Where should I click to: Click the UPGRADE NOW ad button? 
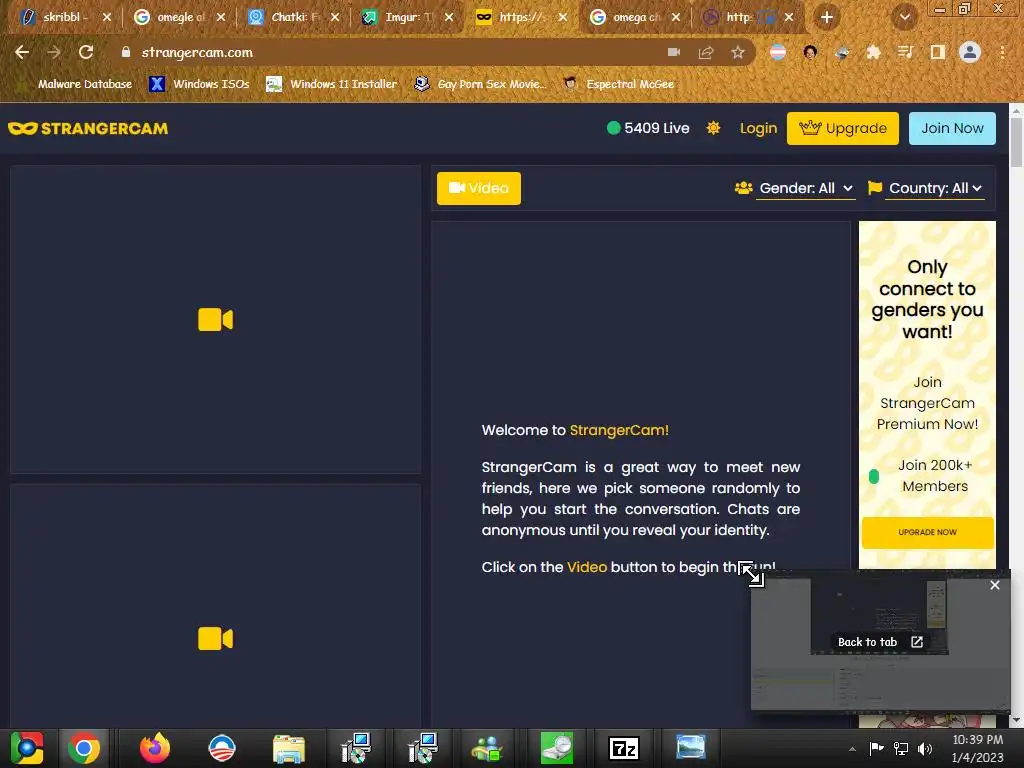click(x=927, y=532)
